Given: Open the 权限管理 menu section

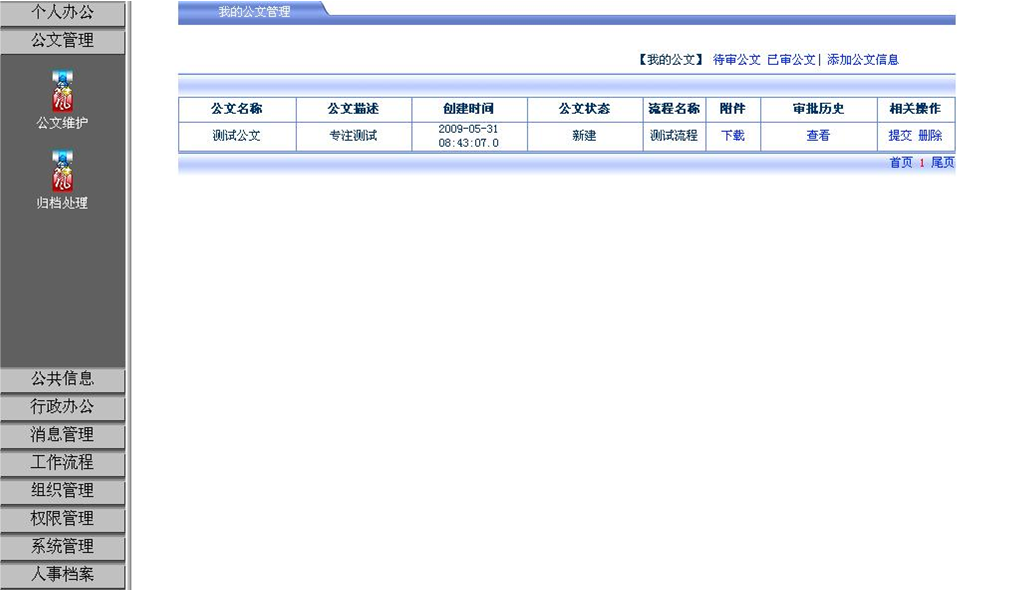Looking at the screenshot, I should [x=63, y=519].
